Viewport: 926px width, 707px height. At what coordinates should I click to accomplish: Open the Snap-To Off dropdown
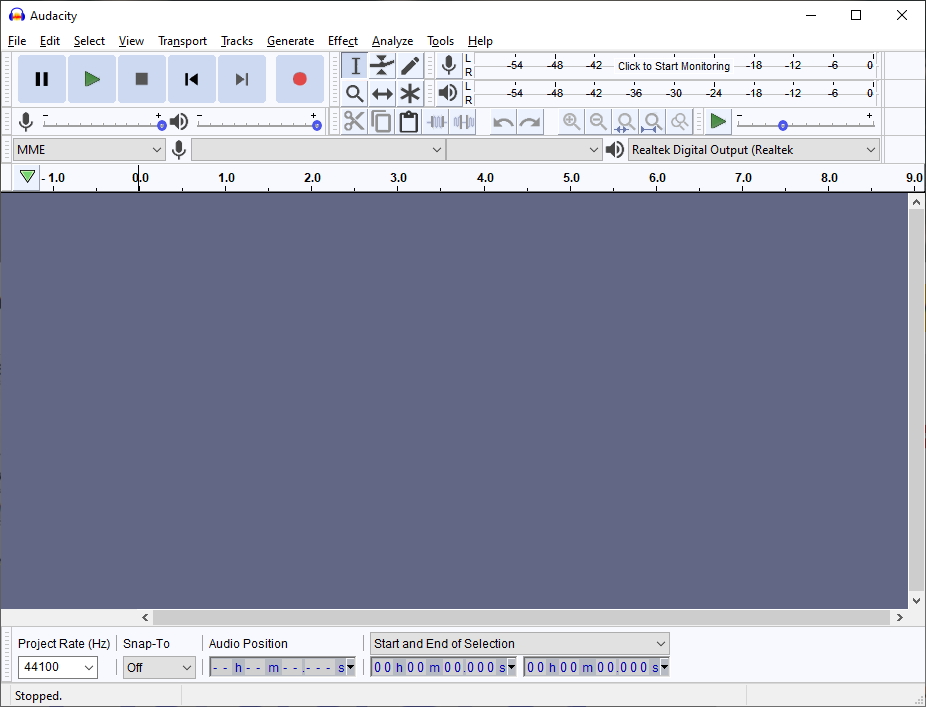point(159,667)
